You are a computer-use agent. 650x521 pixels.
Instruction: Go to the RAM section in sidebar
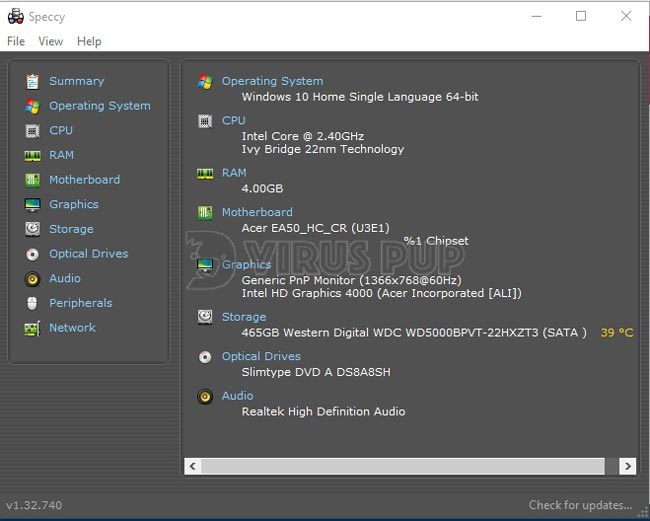point(61,155)
